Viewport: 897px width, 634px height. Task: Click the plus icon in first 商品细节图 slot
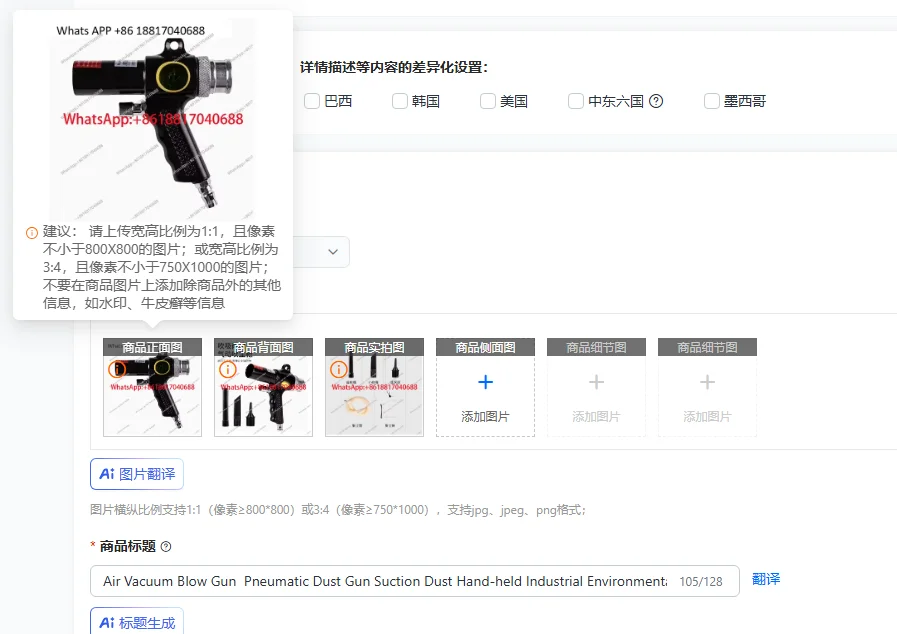point(596,381)
